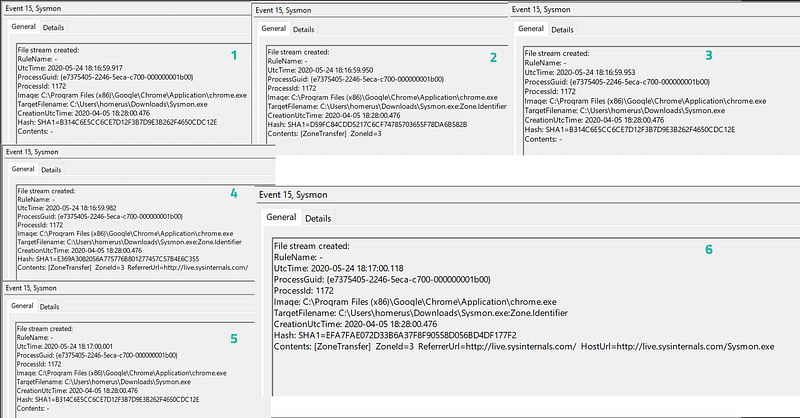Select hash line starting SHA1=D59FC84CDD
Image resolution: width=800 pixels, height=418 pixels.
click(x=367, y=125)
